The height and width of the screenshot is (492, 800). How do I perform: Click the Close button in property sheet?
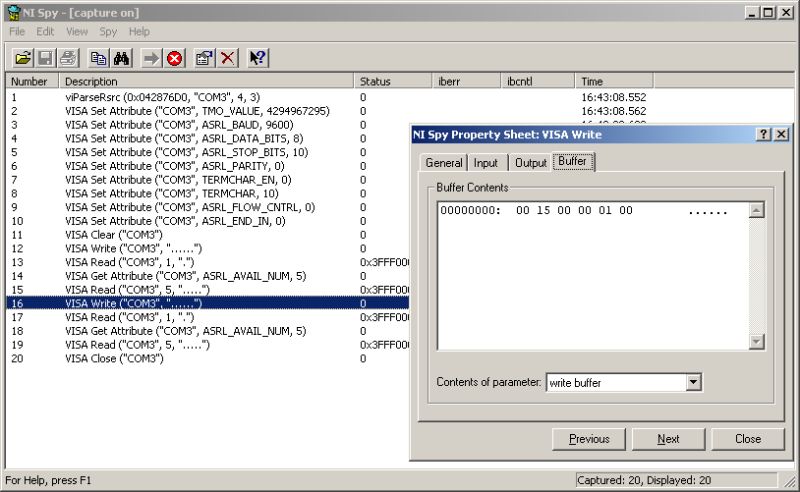click(x=748, y=439)
